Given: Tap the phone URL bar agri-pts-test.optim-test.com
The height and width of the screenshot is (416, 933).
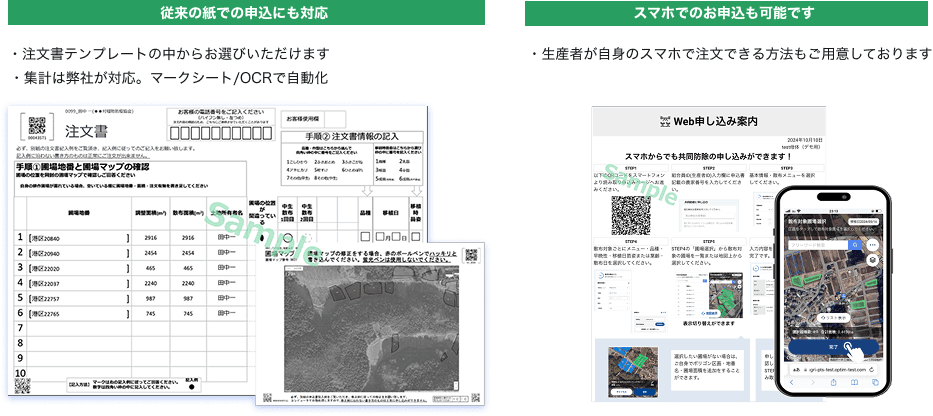Looking at the screenshot, I should pyautogui.click(x=833, y=370).
